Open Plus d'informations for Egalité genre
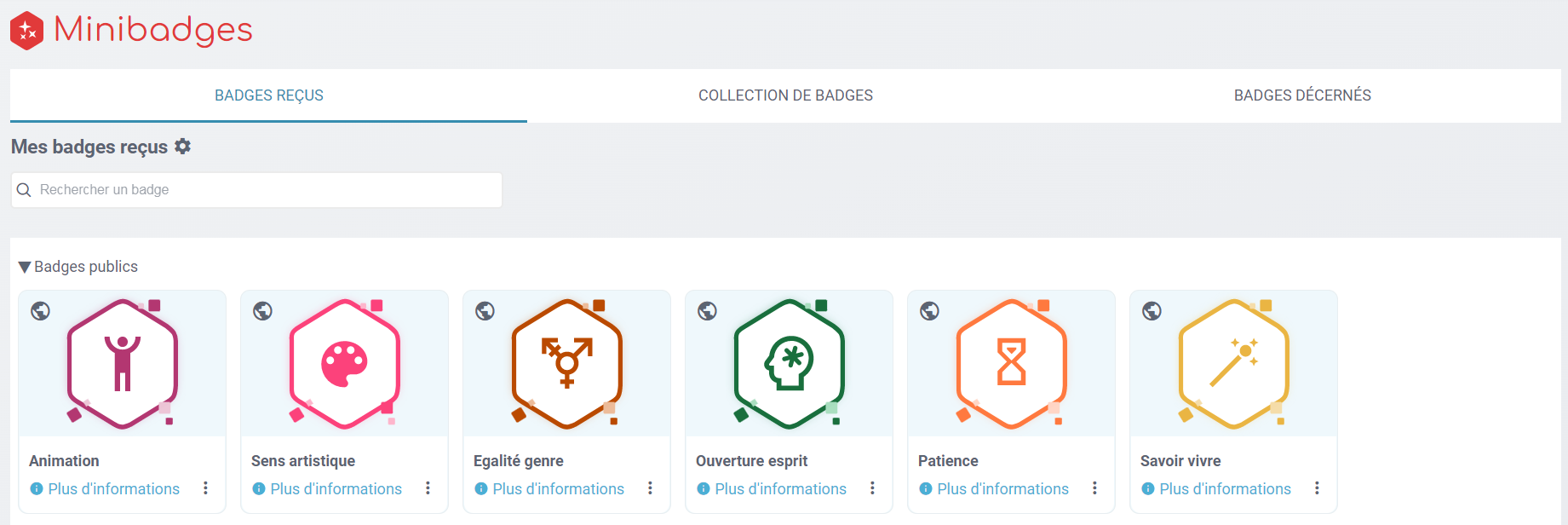Image resolution: width=1568 pixels, height=525 pixels. click(x=558, y=489)
